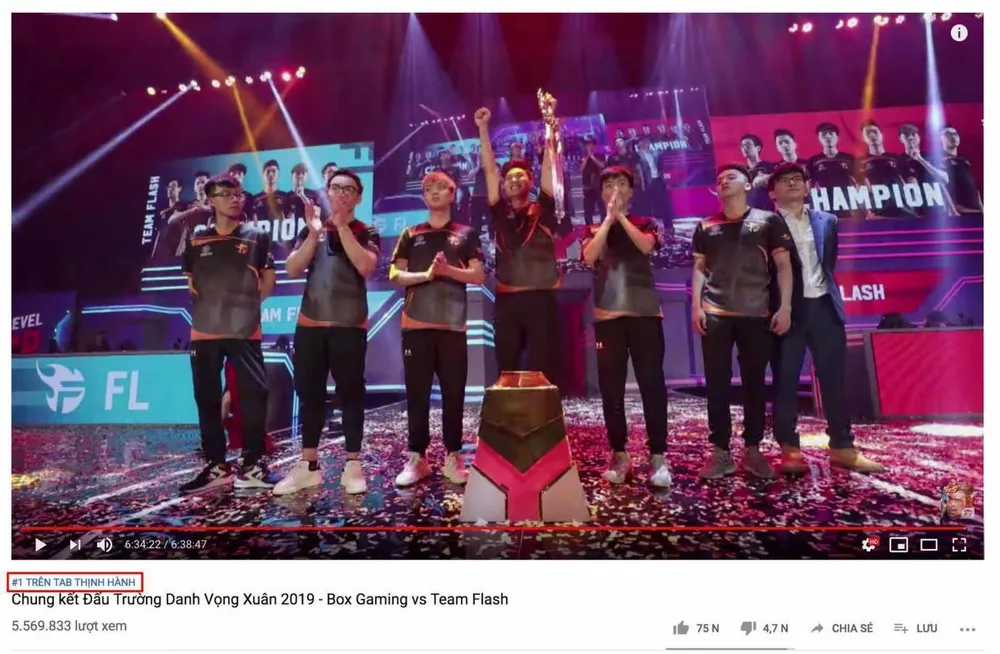Open #1 TRÊN TAB THỊNH HÀNH link
This screenshot has width=1000, height=654.
[74, 582]
